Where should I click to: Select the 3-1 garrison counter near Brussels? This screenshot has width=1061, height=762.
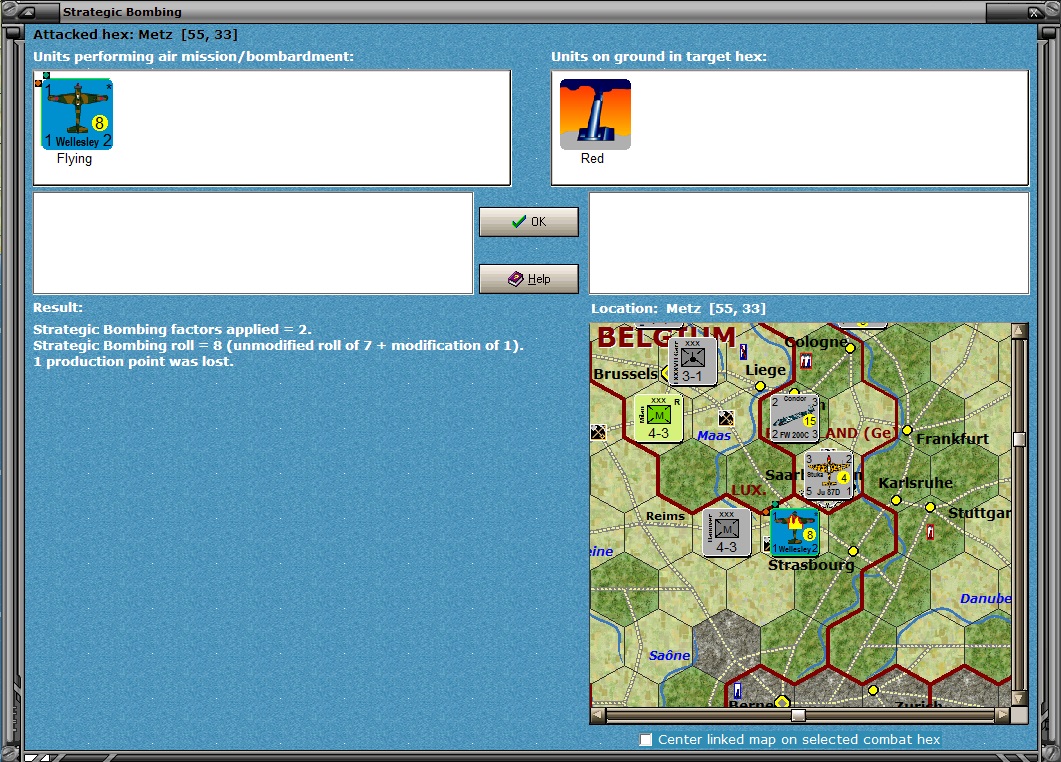point(692,361)
